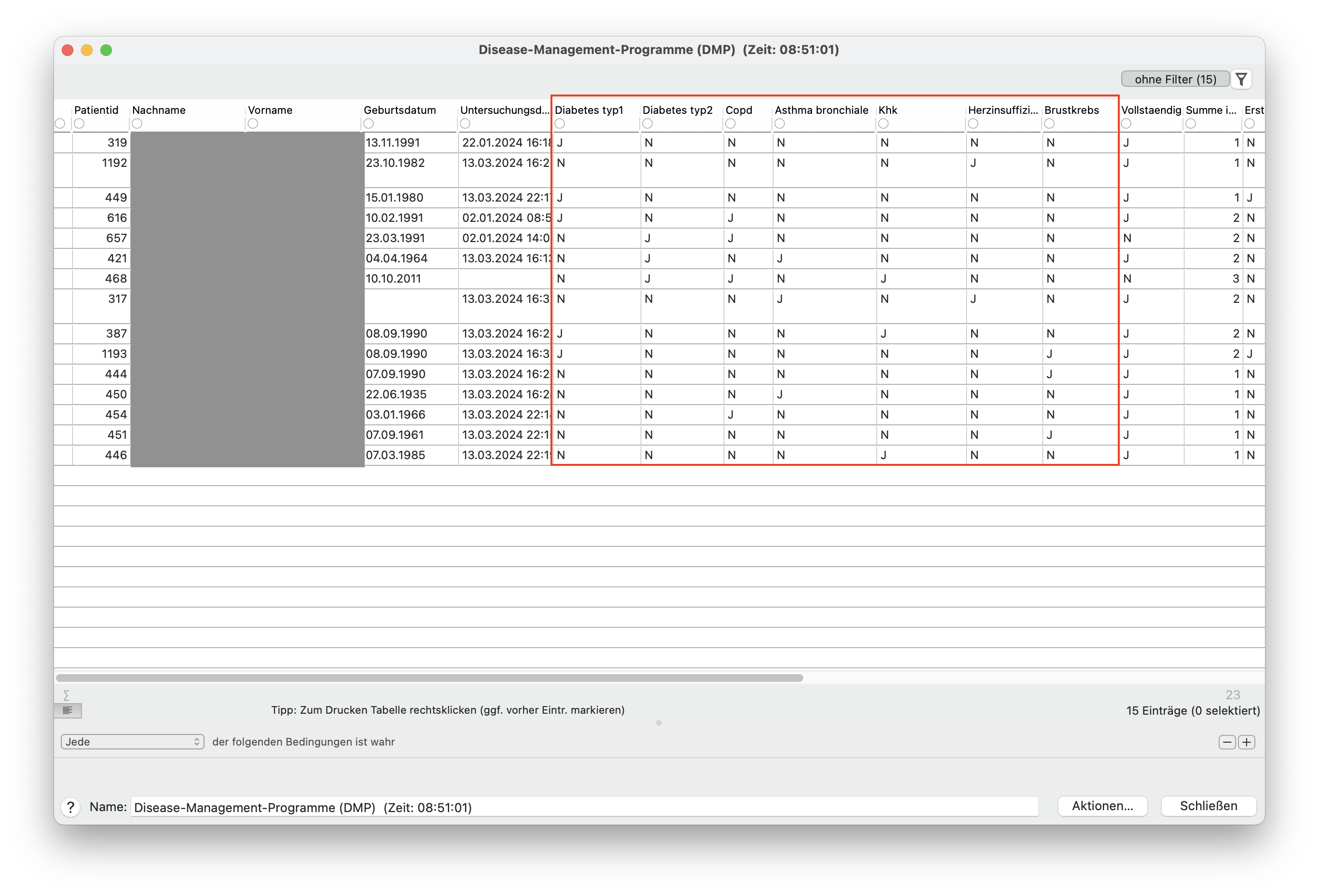This screenshot has height=896, width=1319.
Task: Click into the Name input field
Action: (584, 807)
